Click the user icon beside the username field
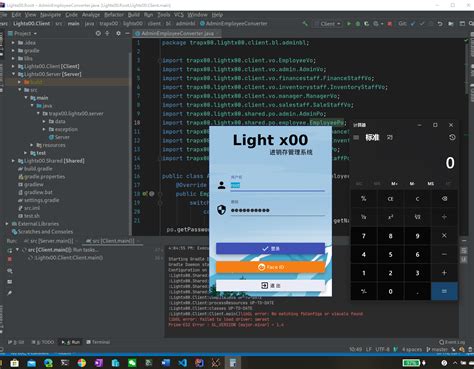 tap(221, 185)
